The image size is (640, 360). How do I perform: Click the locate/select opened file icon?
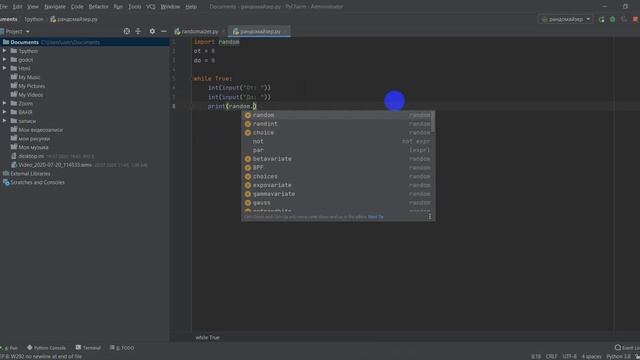pos(127,31)
